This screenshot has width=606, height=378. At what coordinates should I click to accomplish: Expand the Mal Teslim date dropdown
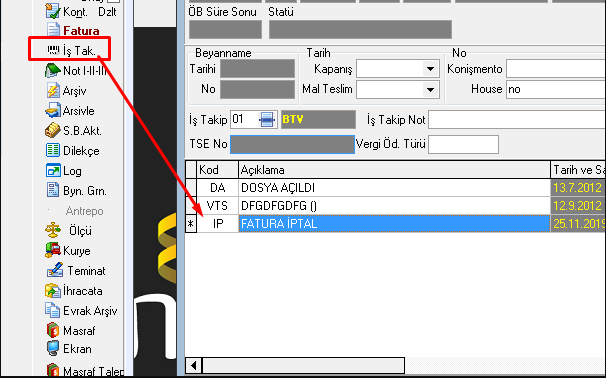(x=430, y=89)
